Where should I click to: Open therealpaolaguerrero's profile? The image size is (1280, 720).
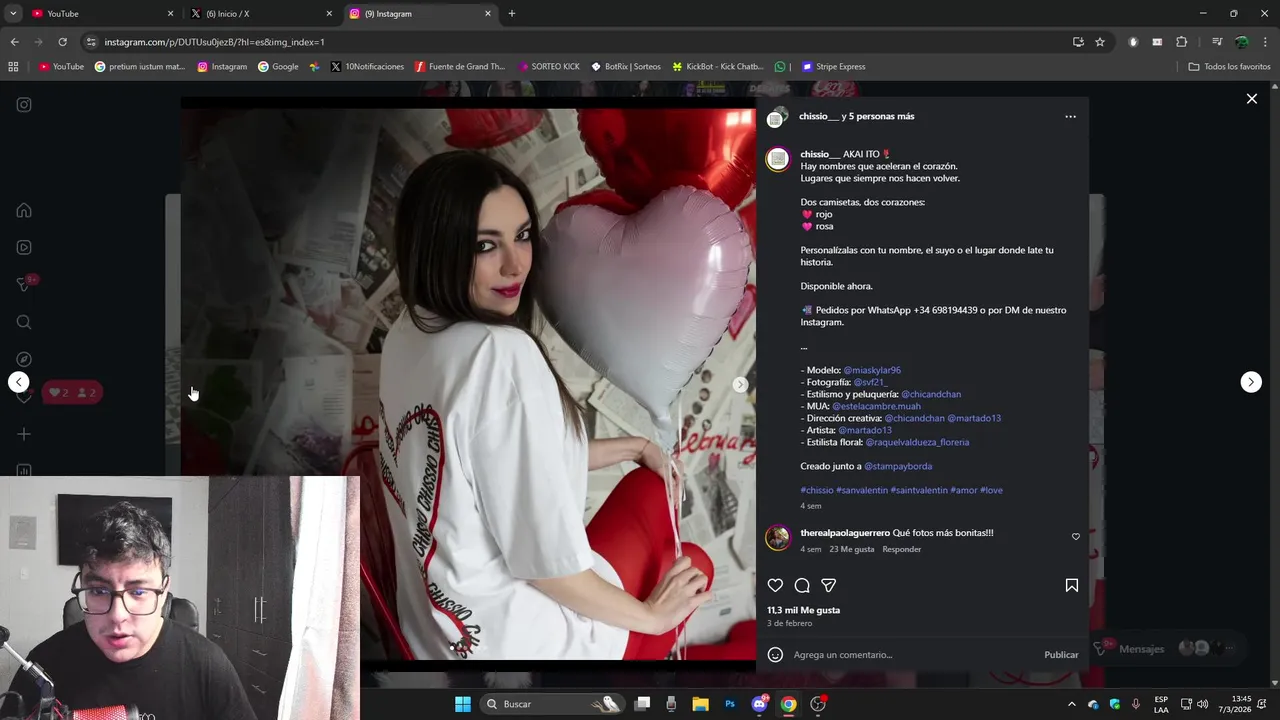[x=845, y=533]
